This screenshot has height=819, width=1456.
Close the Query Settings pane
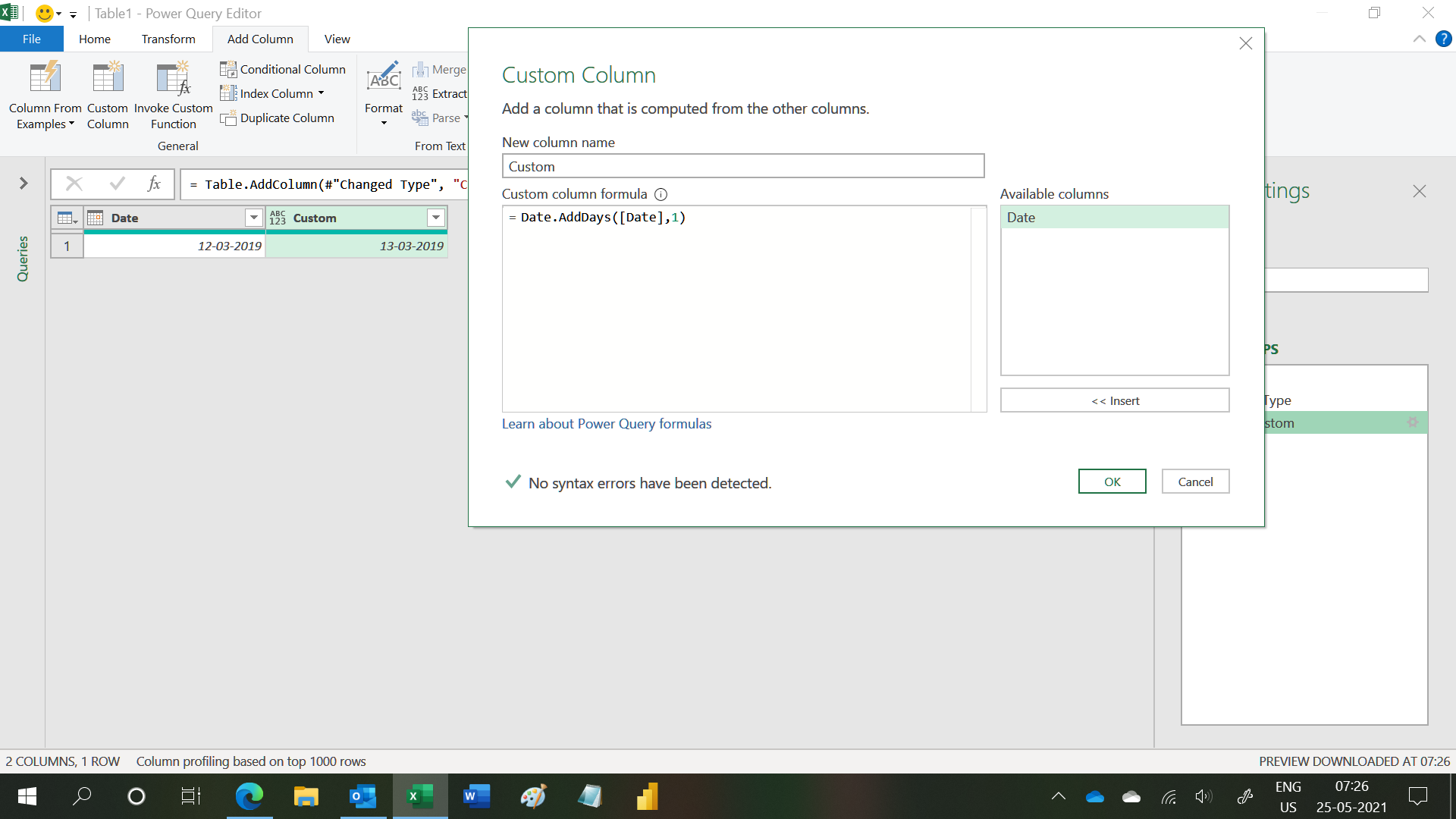pos(1420,191)
